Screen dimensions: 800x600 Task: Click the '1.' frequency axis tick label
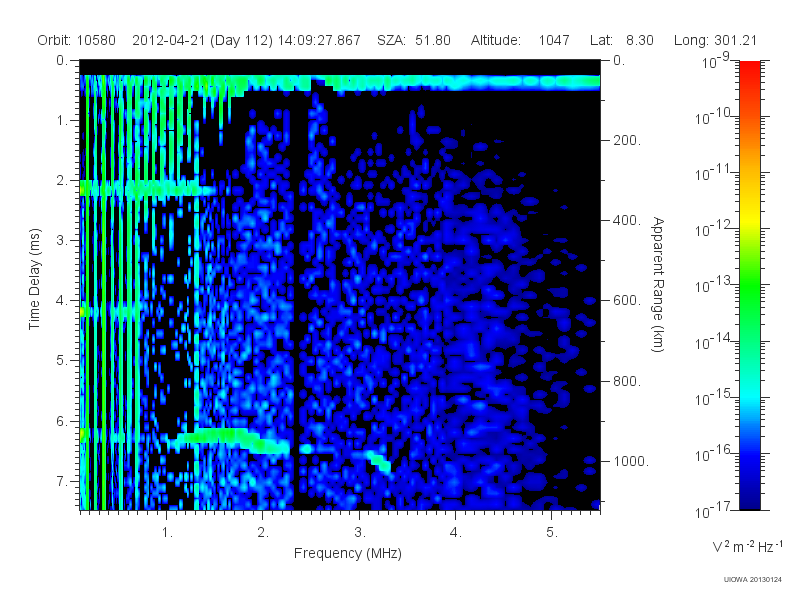(x=167, y=533)
